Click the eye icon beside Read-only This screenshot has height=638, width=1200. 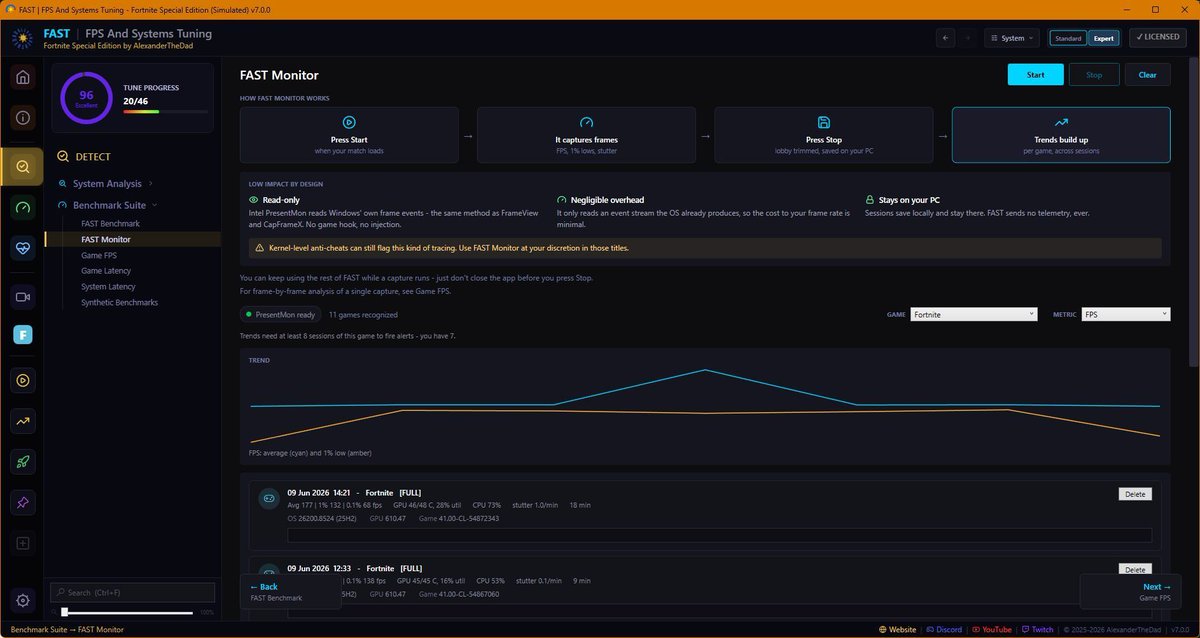pos(254,200)
